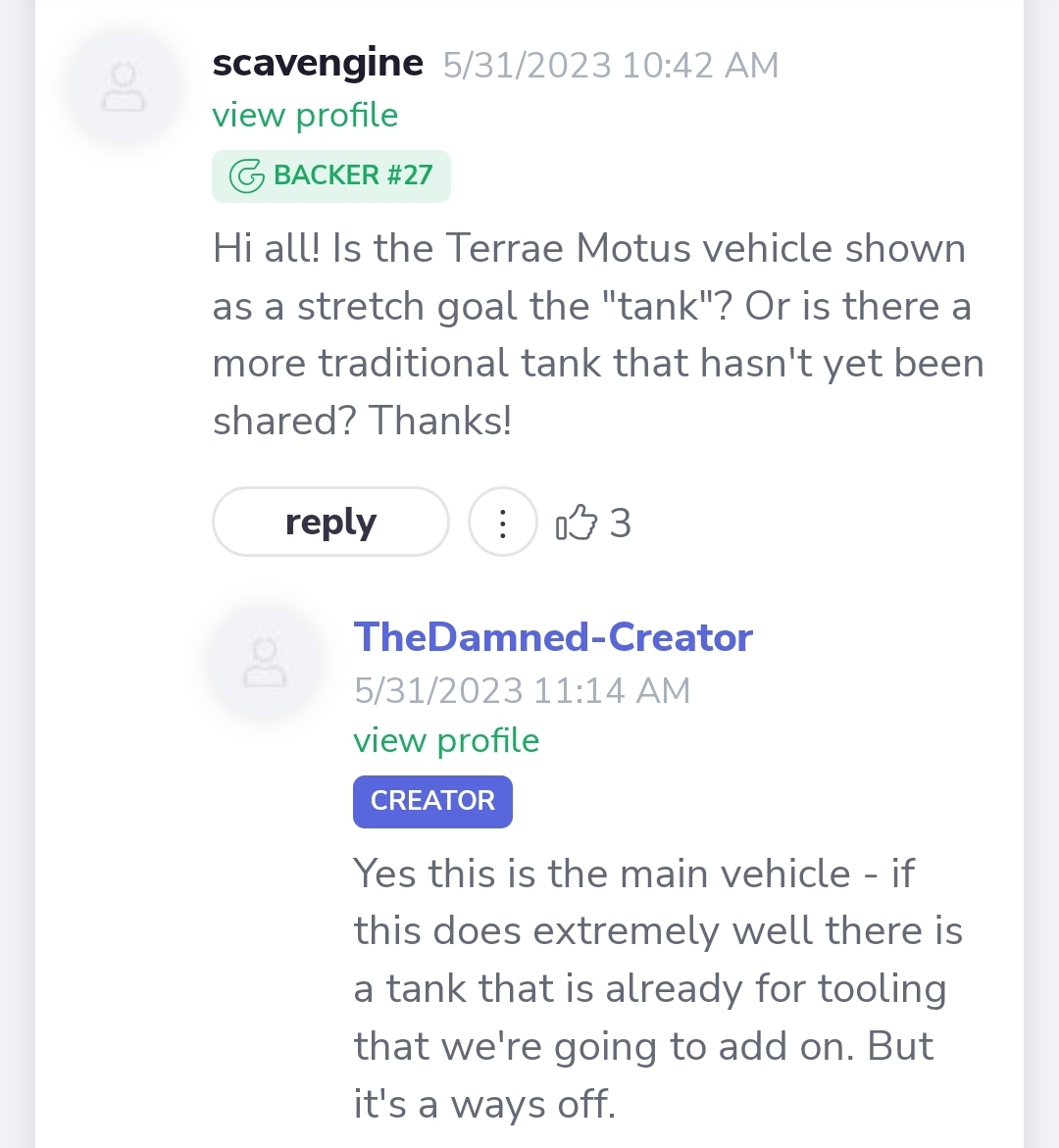Like scavengine's comment with thumbs-up icon

coord(576,523)
